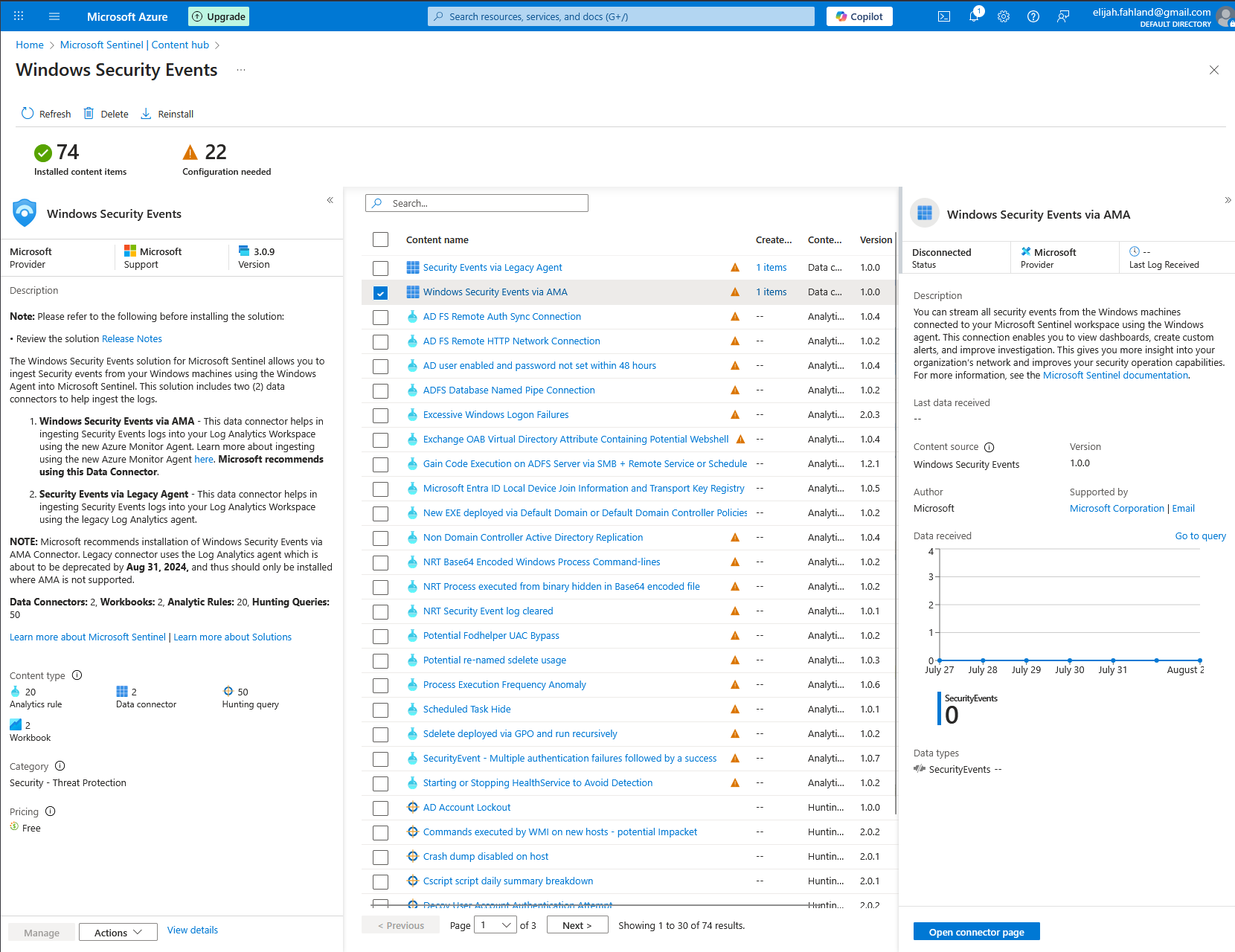Click Go to query link
Viewport: 1235px width, 952px height.
[x=1200, y=535]
